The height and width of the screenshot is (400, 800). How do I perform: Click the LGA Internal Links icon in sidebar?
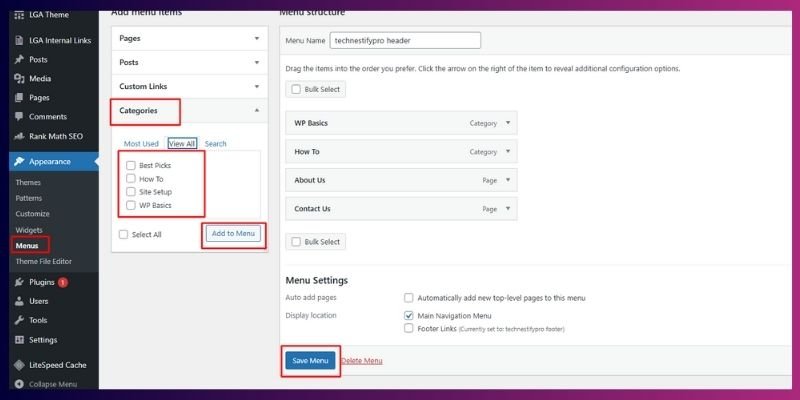point(19,40)
